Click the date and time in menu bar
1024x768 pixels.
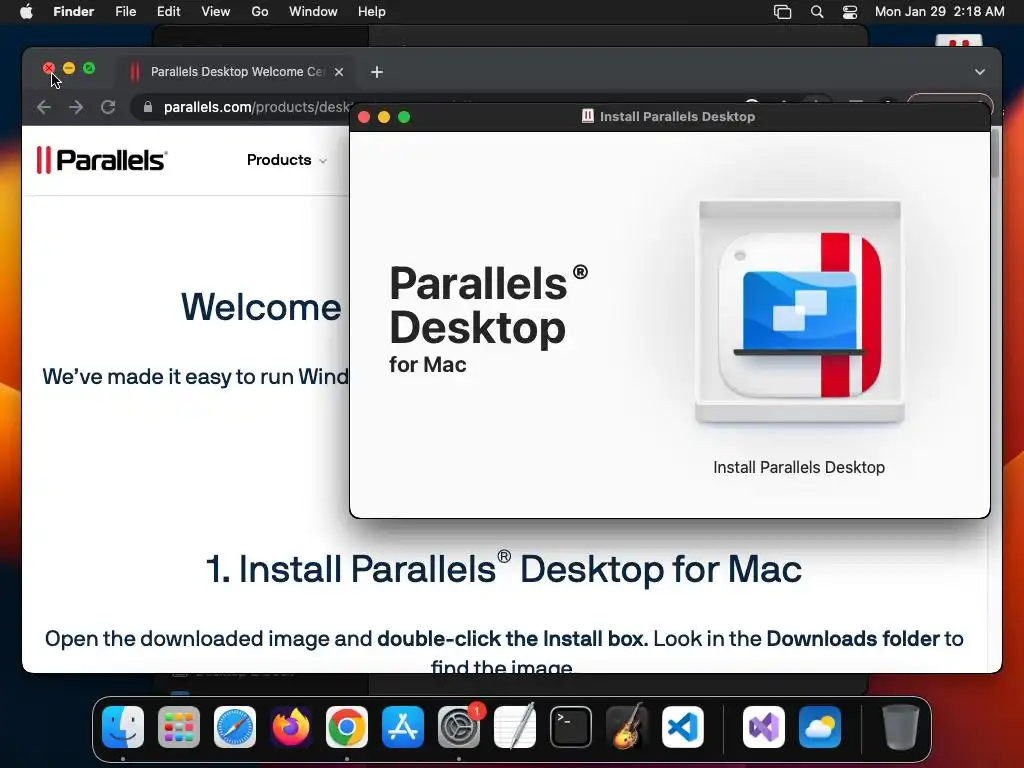(x=939, y=12)
